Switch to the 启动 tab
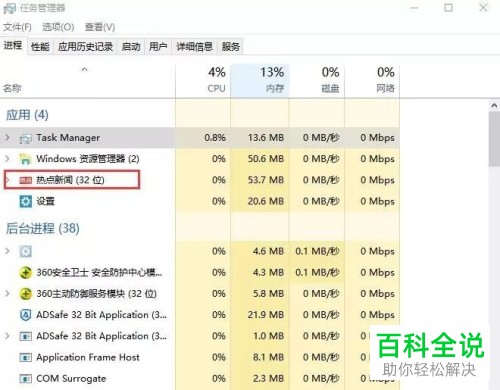This screenshot has width=500, height=390. (x=131, y=47)
